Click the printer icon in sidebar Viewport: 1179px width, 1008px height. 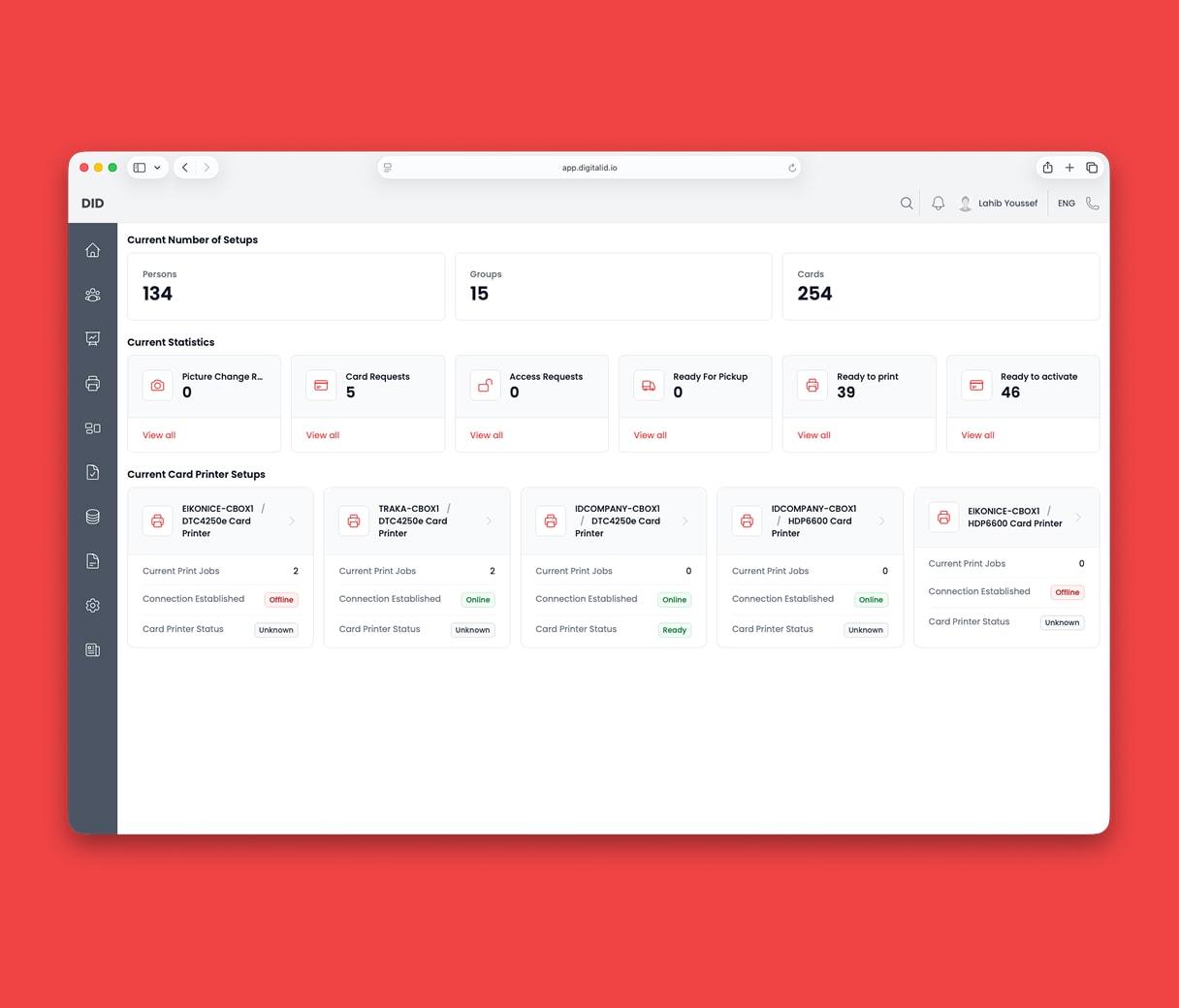(x=93, y=384)
